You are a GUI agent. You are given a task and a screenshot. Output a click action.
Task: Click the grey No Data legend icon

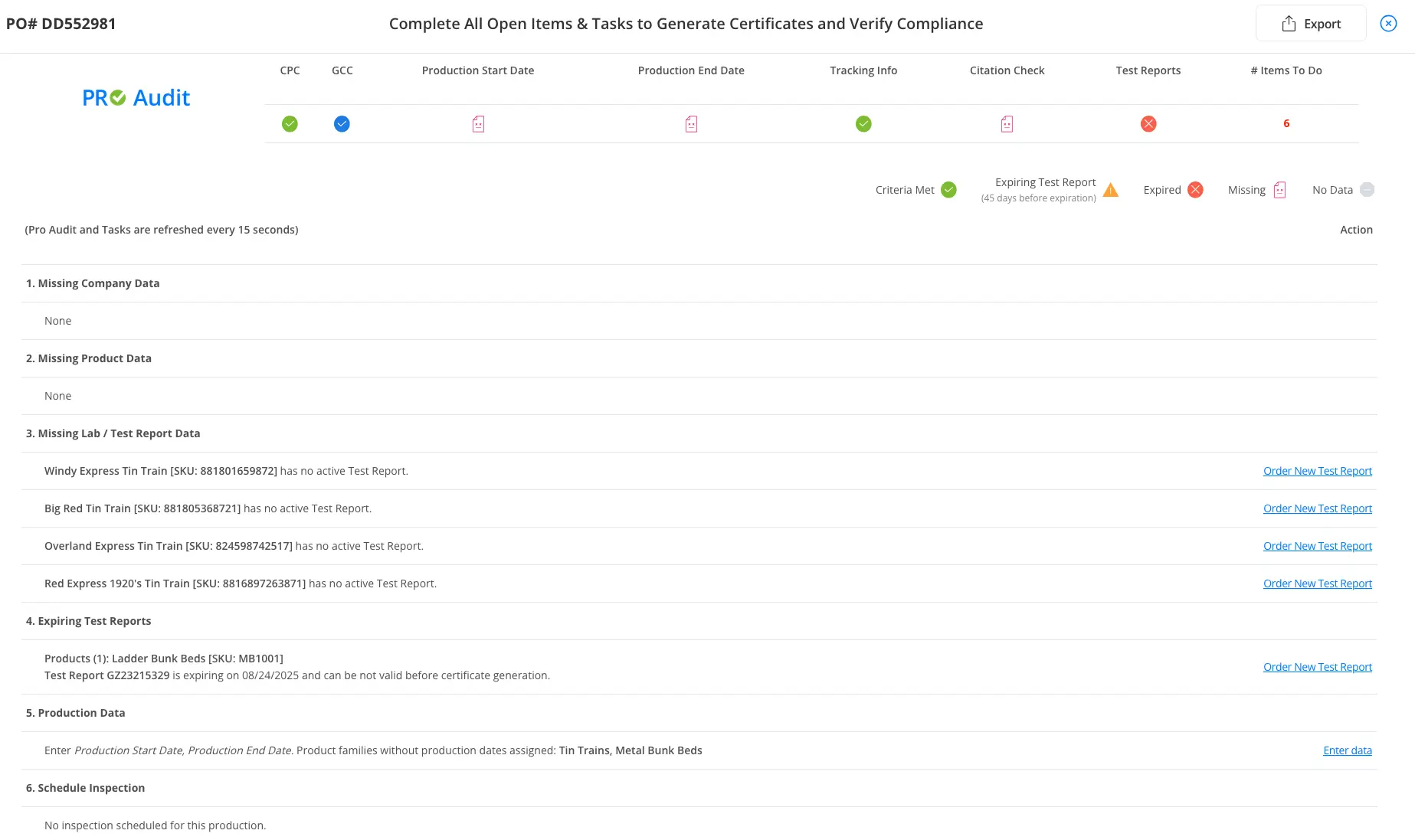[1367, 190]
